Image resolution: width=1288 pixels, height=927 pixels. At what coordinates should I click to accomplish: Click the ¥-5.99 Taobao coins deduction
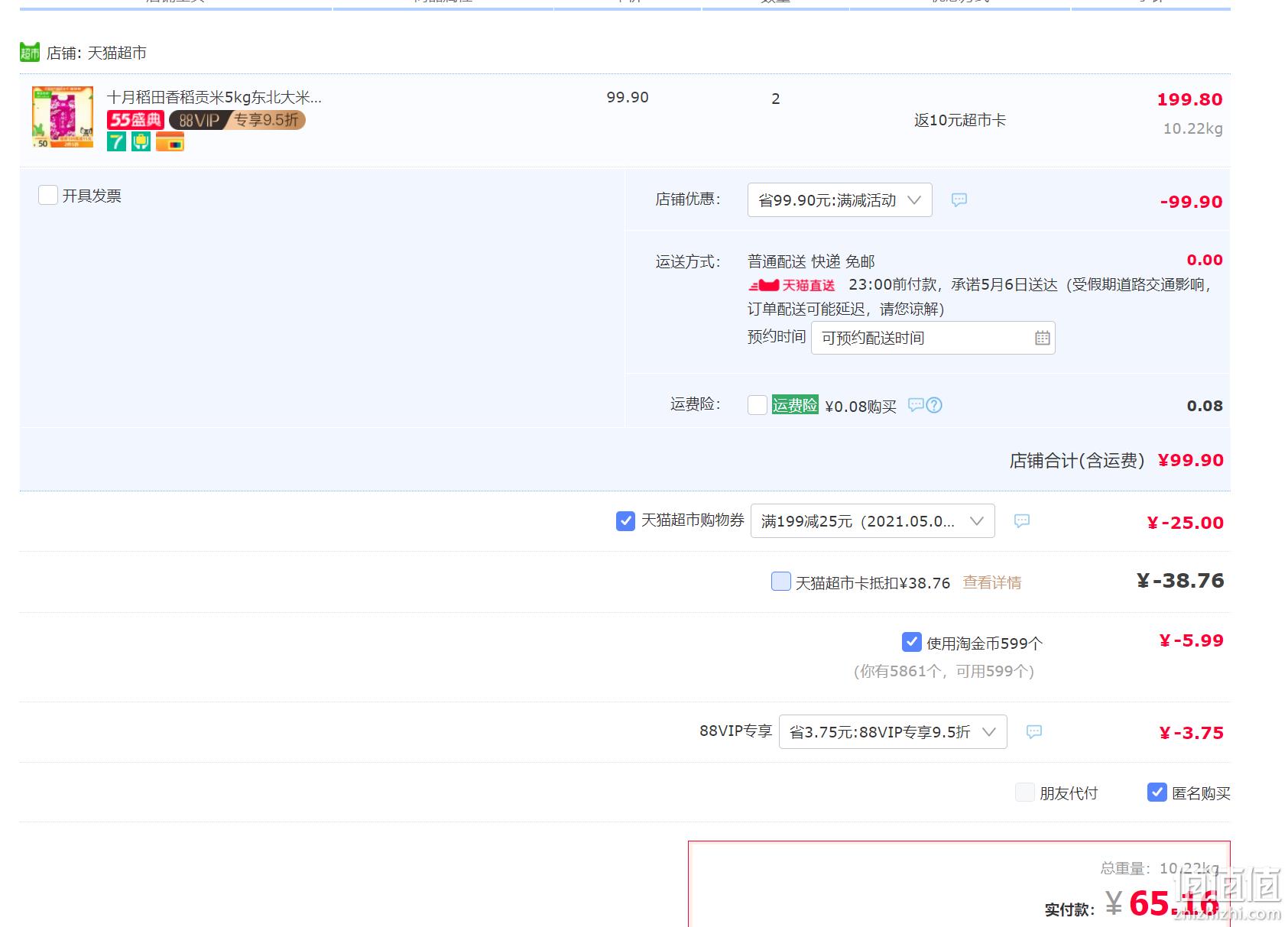coord(1191,640)
